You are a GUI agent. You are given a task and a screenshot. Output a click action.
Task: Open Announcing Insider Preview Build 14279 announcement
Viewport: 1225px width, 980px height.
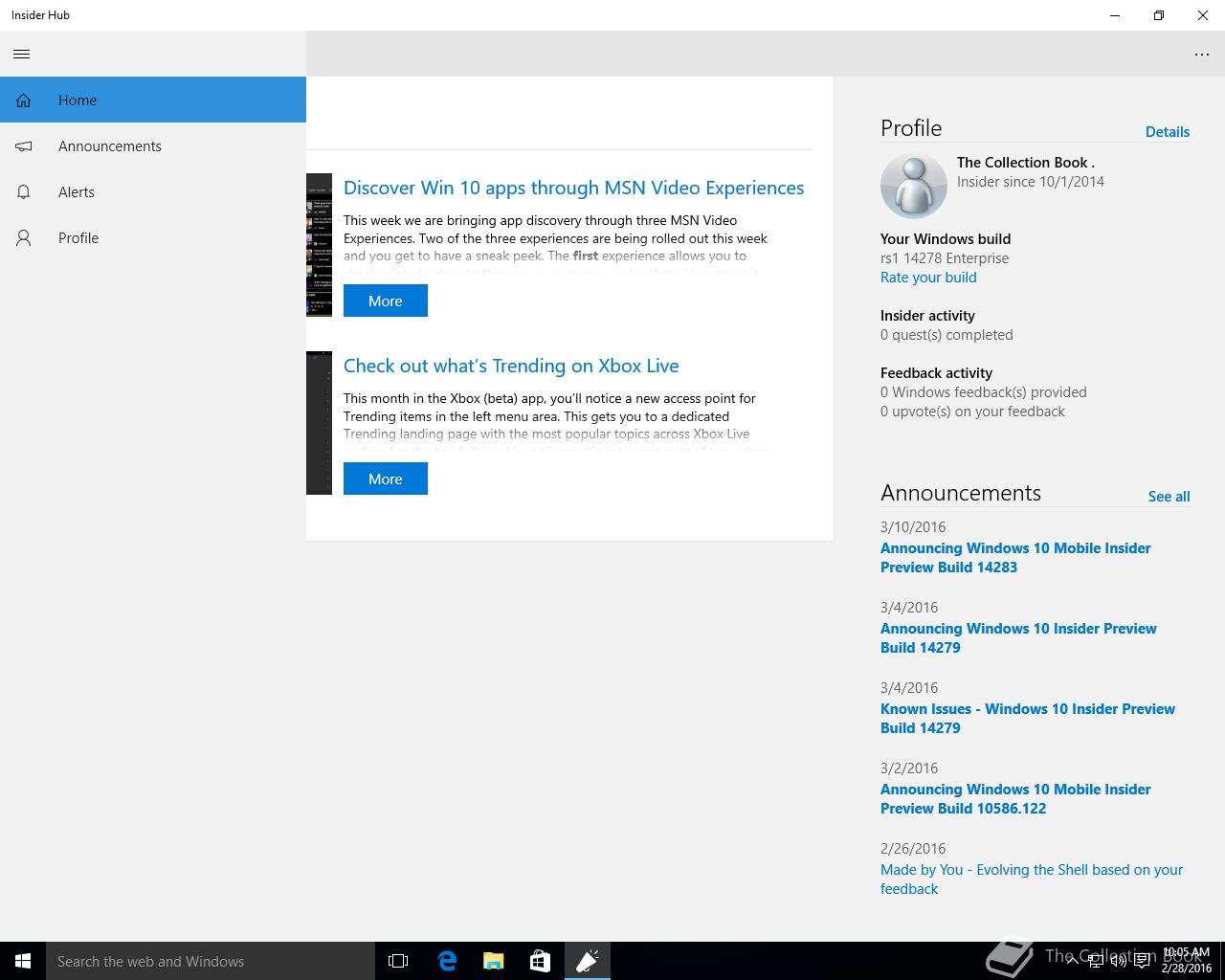pyautogui.click(x=1018, y=638)
